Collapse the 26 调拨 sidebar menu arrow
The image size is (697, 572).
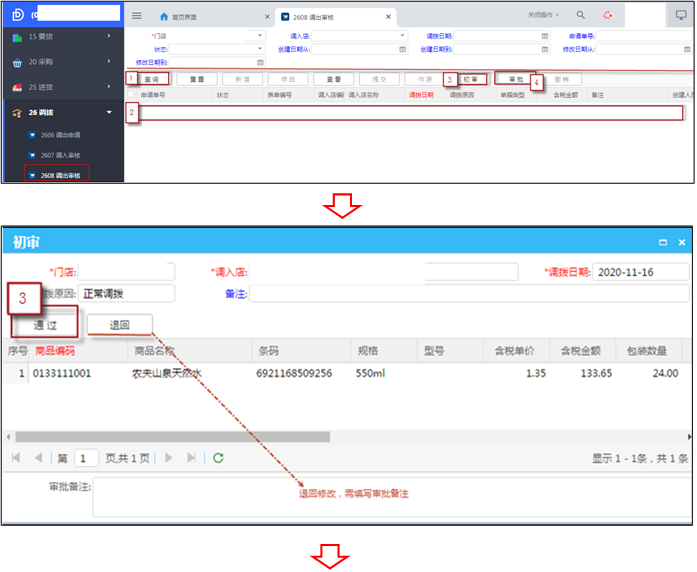[109, 112]
